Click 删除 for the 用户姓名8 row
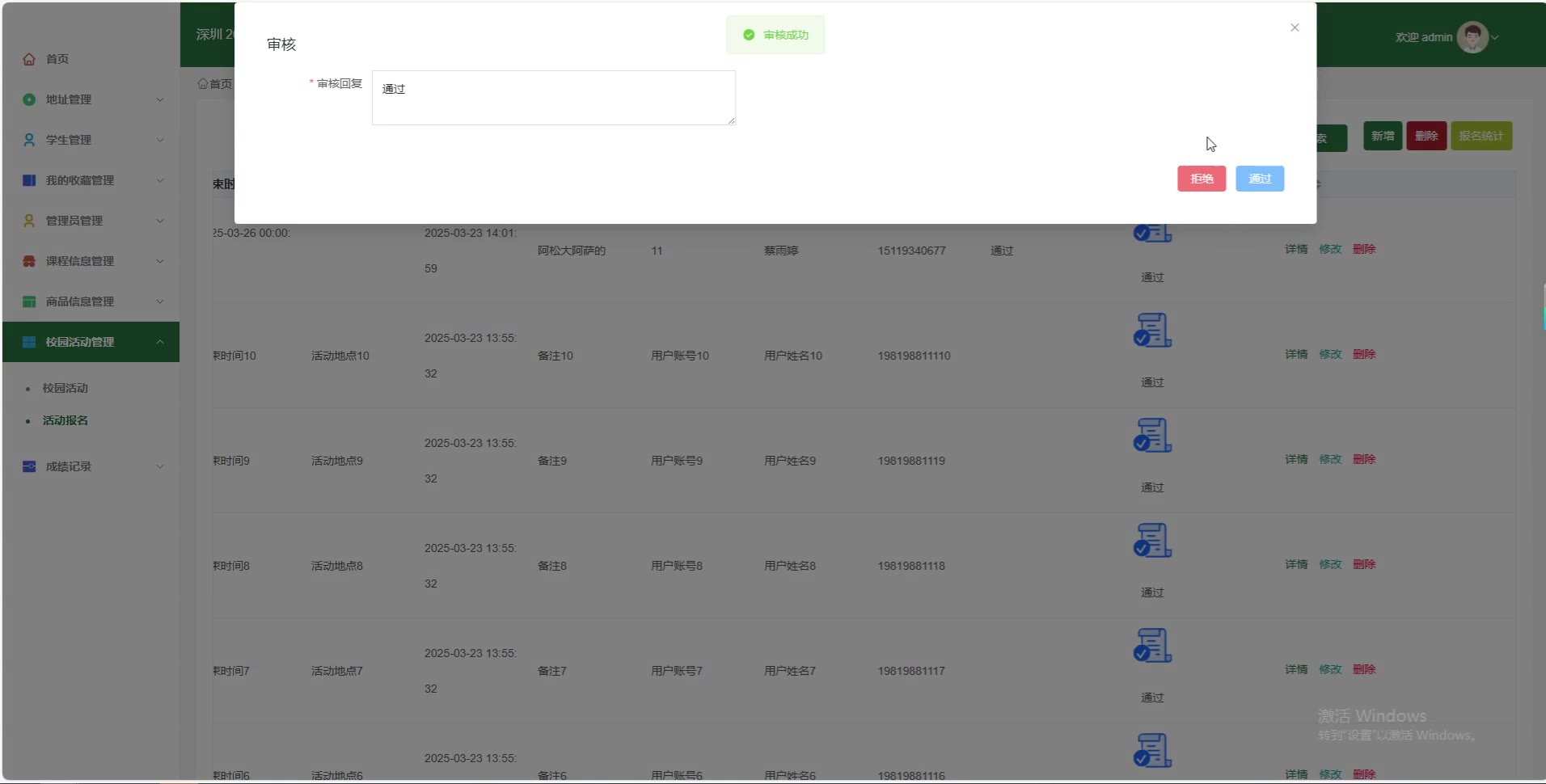 tap(1364, 564)
